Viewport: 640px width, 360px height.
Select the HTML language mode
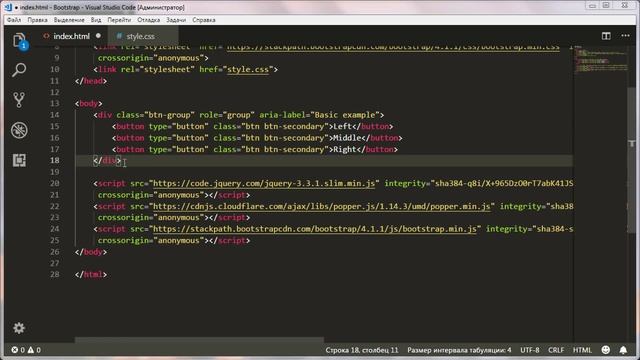[582, 350]
